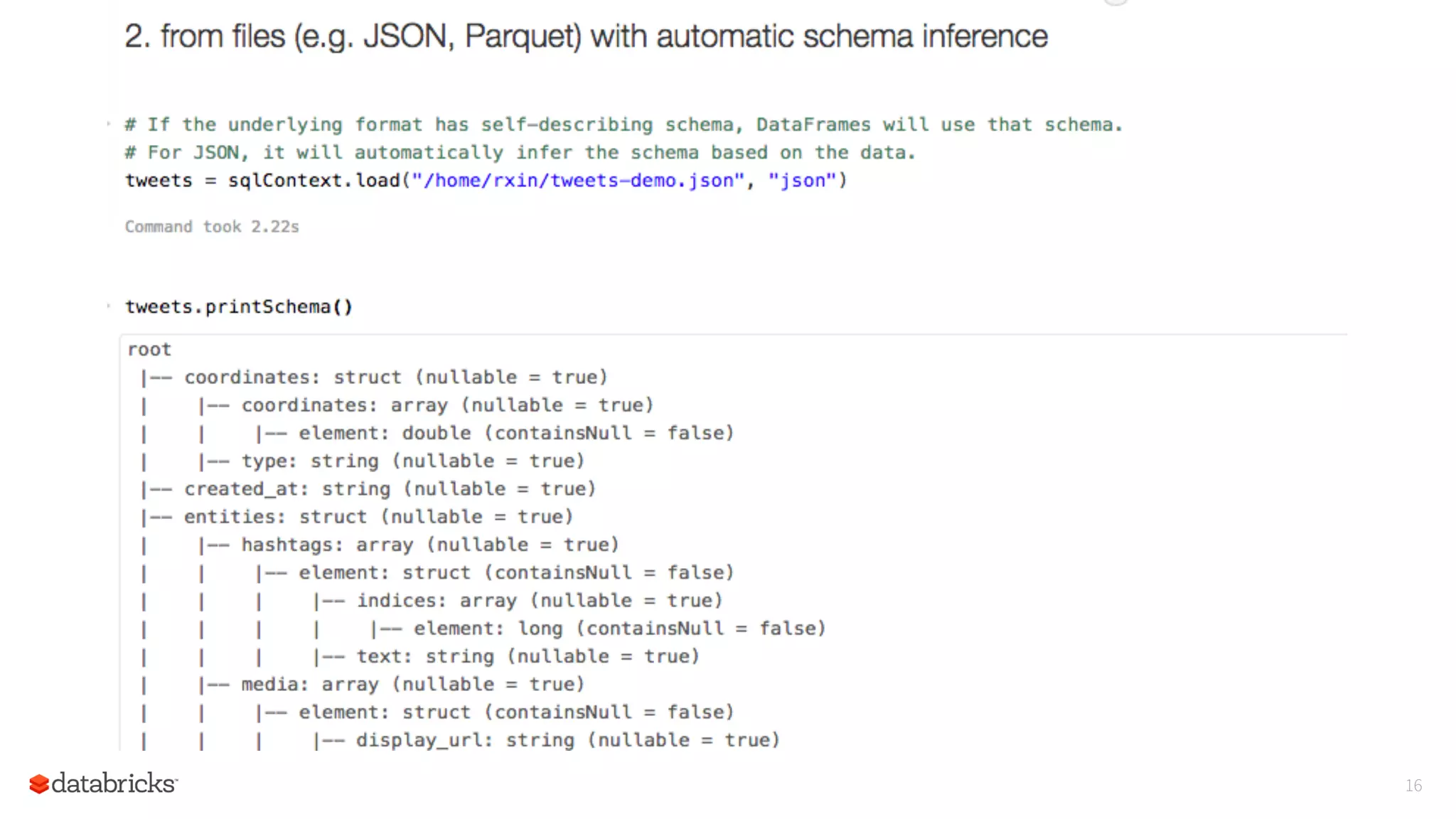Click the sqlContext.load code line

pos(486,181)
